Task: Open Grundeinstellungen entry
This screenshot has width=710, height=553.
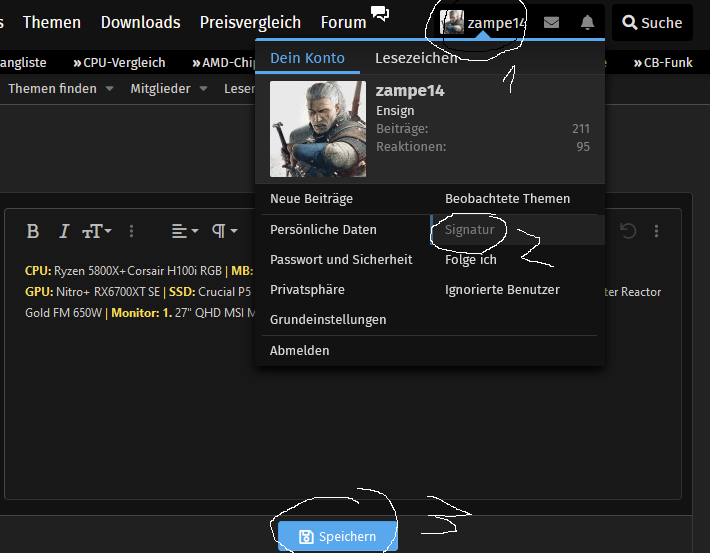Action: point(328,319)
